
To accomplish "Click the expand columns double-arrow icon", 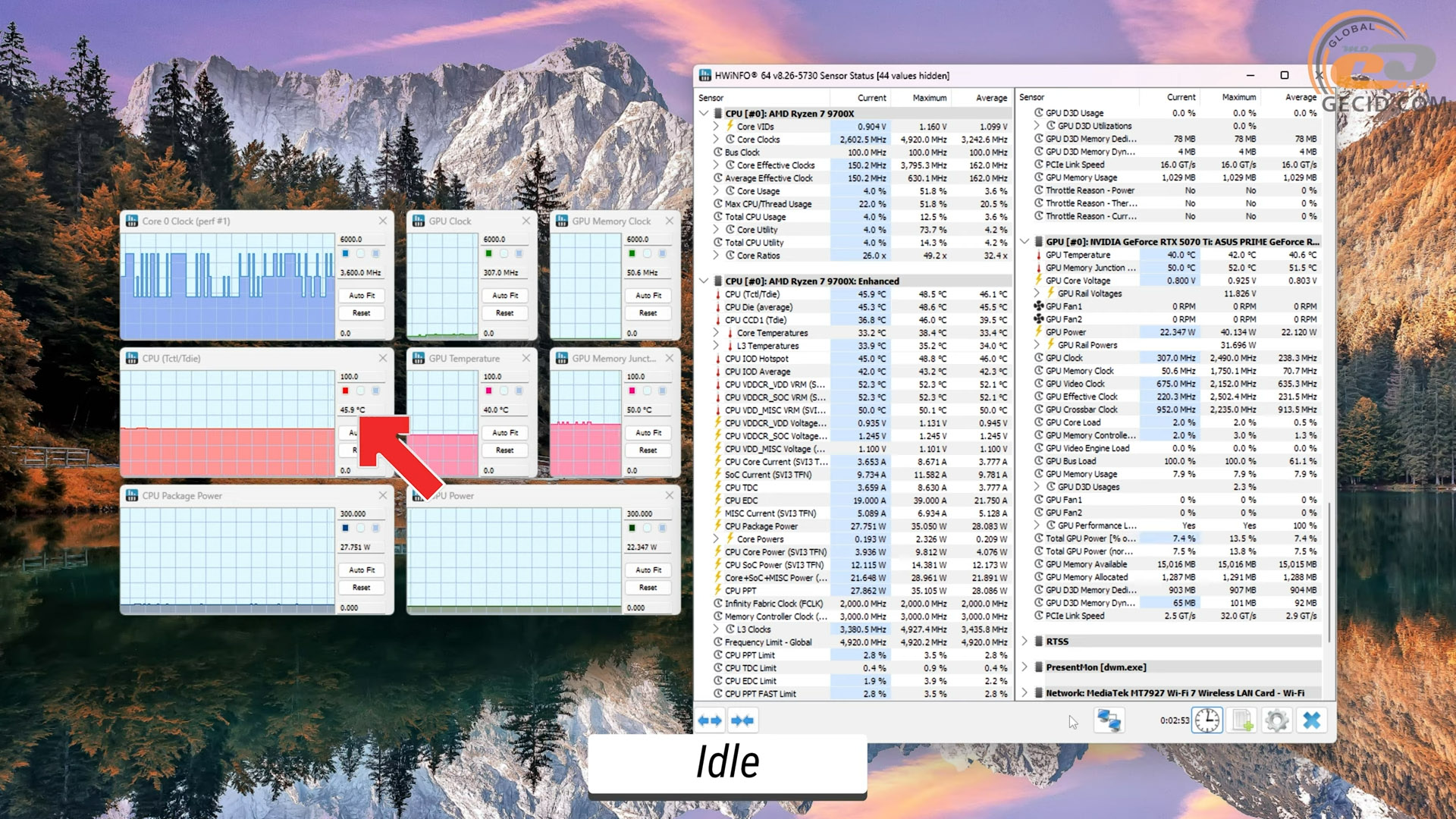I will [x=710, y=720].
